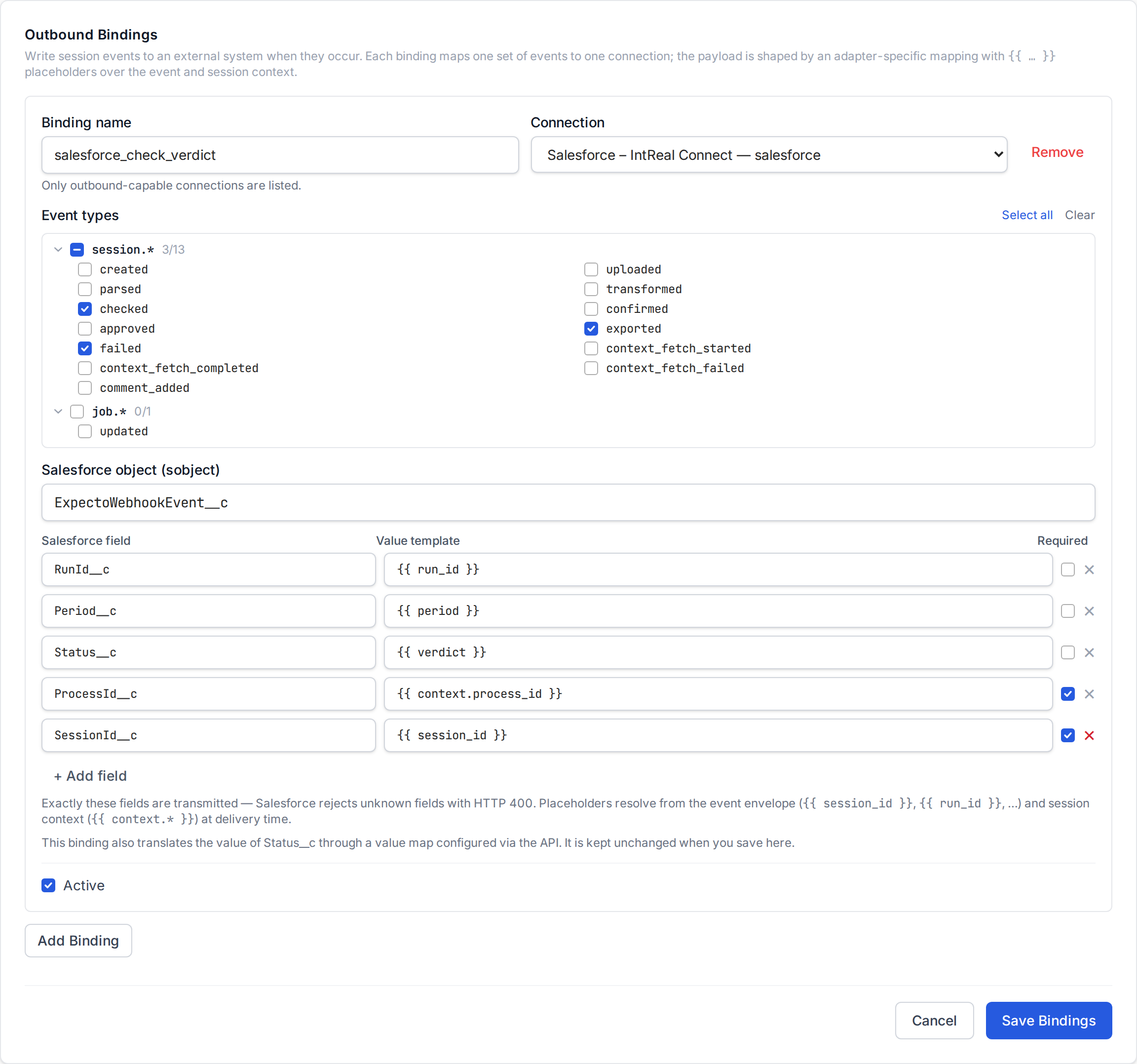Mark RunId__c as required
The image size is (1137, 1064).
click(x=1068, y=570)
